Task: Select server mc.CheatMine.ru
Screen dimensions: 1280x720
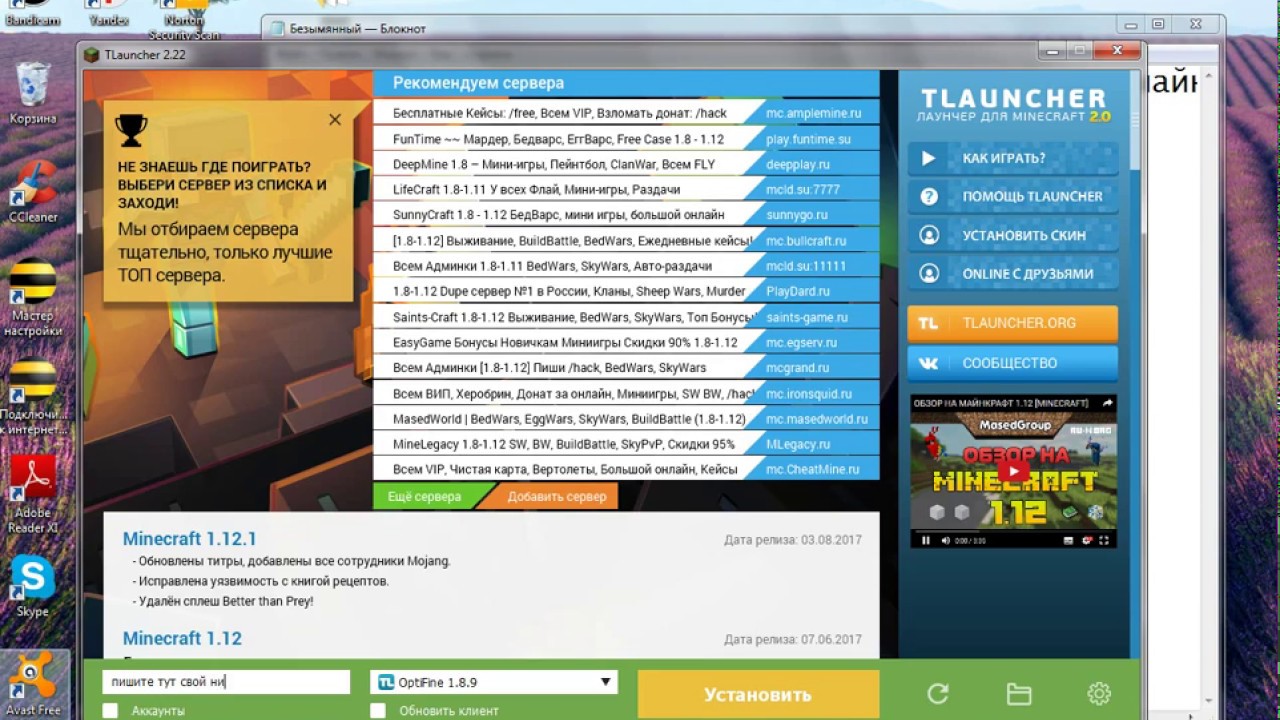Action: coord(626,469)
